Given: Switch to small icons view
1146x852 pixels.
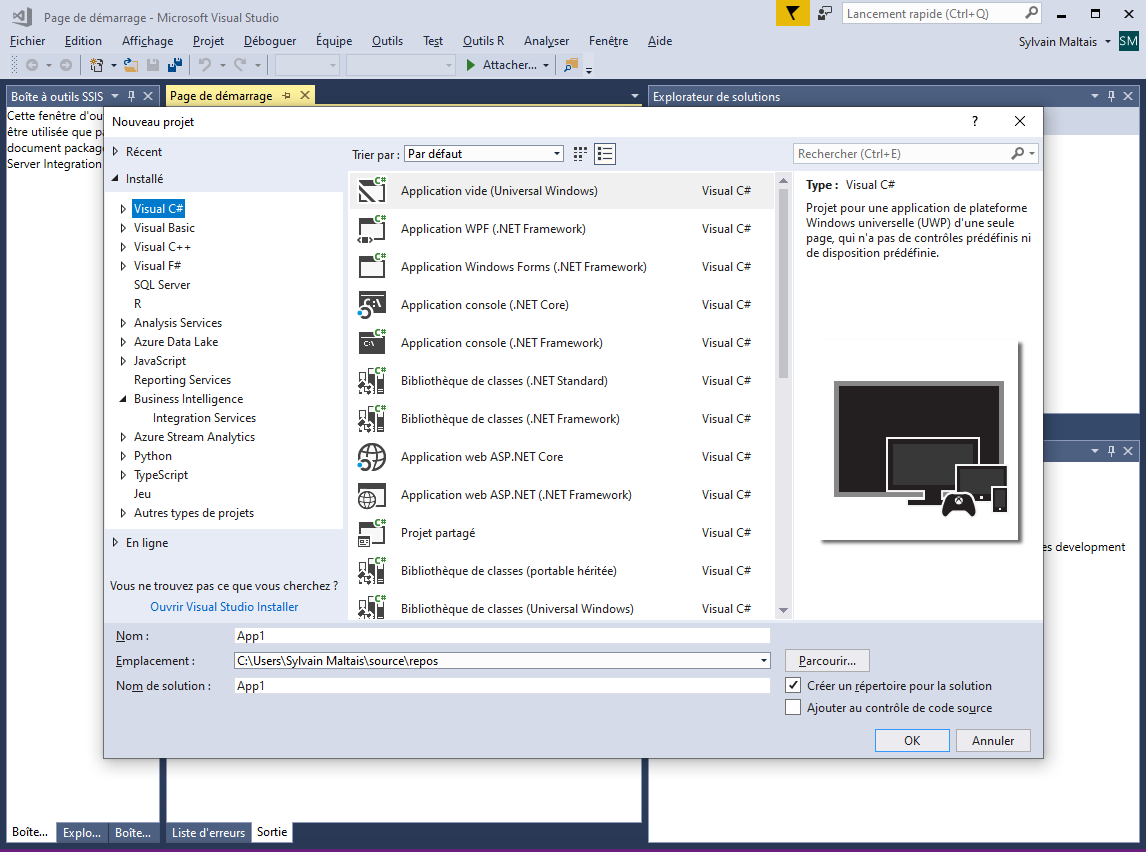Looking at the screenshot, I should point(580,154).
